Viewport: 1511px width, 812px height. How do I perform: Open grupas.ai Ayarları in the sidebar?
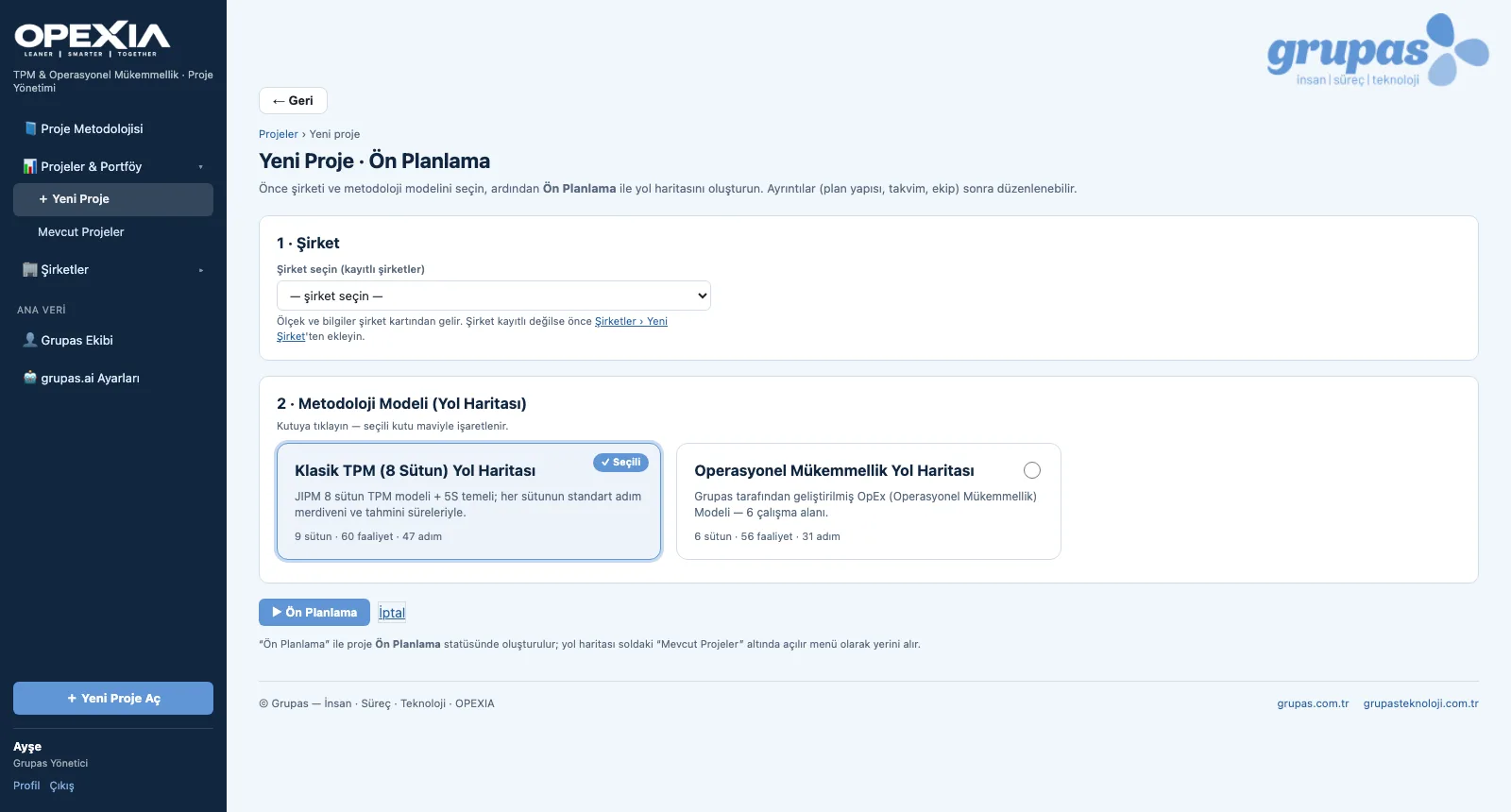(113, 378)
